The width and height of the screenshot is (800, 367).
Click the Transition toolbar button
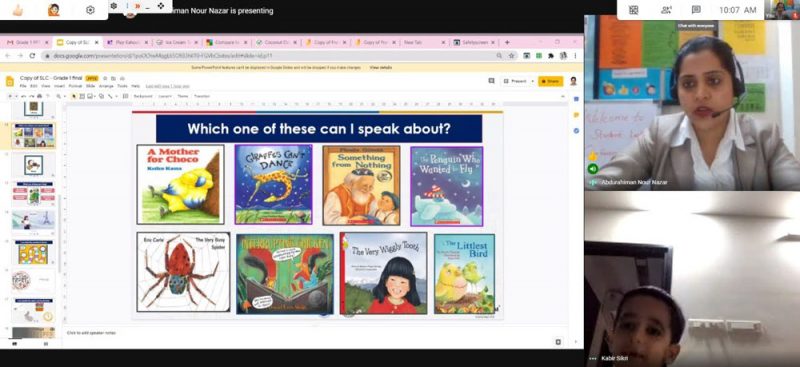tap(202, 96)
